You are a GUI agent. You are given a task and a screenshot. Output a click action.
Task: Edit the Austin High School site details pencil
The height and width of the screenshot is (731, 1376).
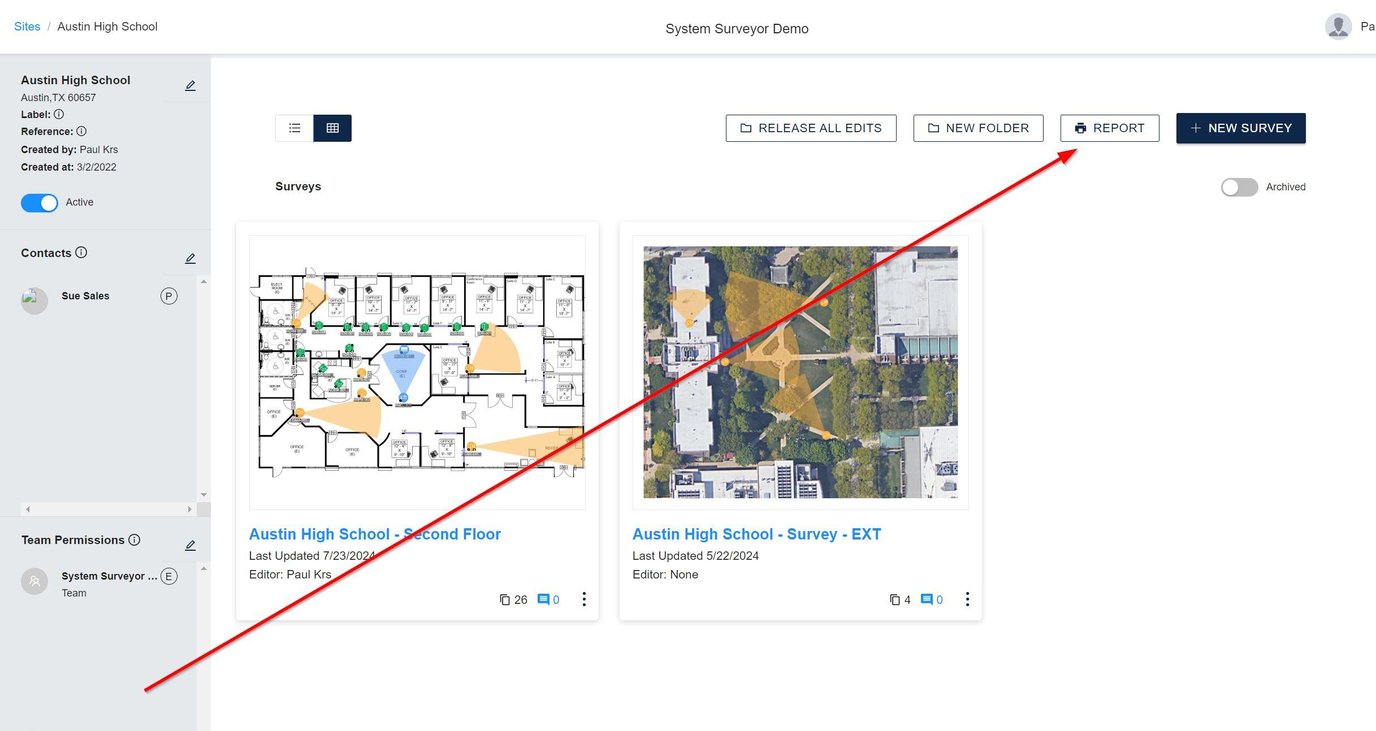click(x=189, y=86)
